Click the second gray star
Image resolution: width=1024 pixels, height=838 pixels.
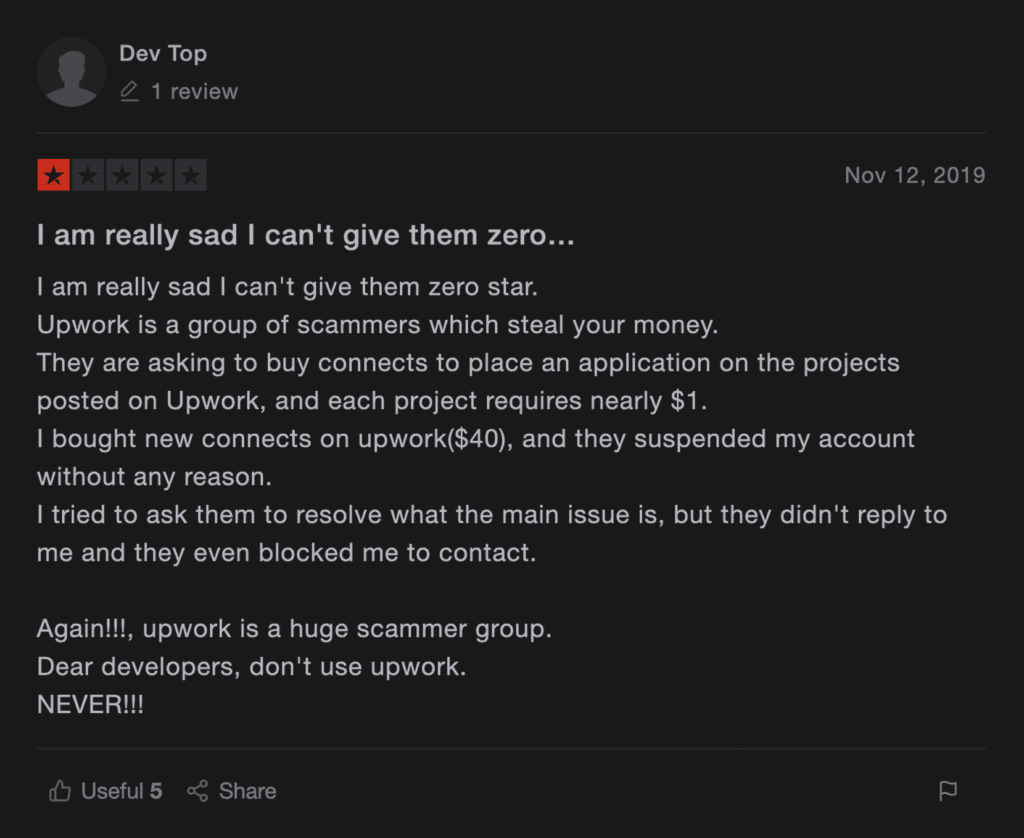(88, 177)
